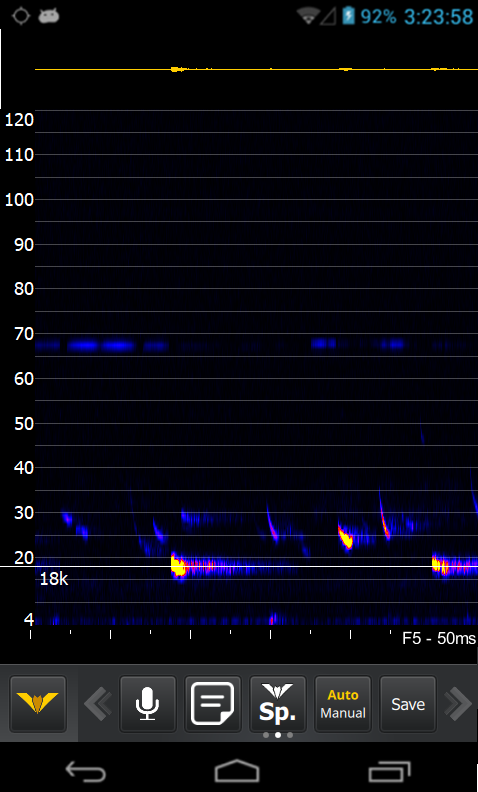
Task: Open the notes text icon button
Action: tap(212, 704)
